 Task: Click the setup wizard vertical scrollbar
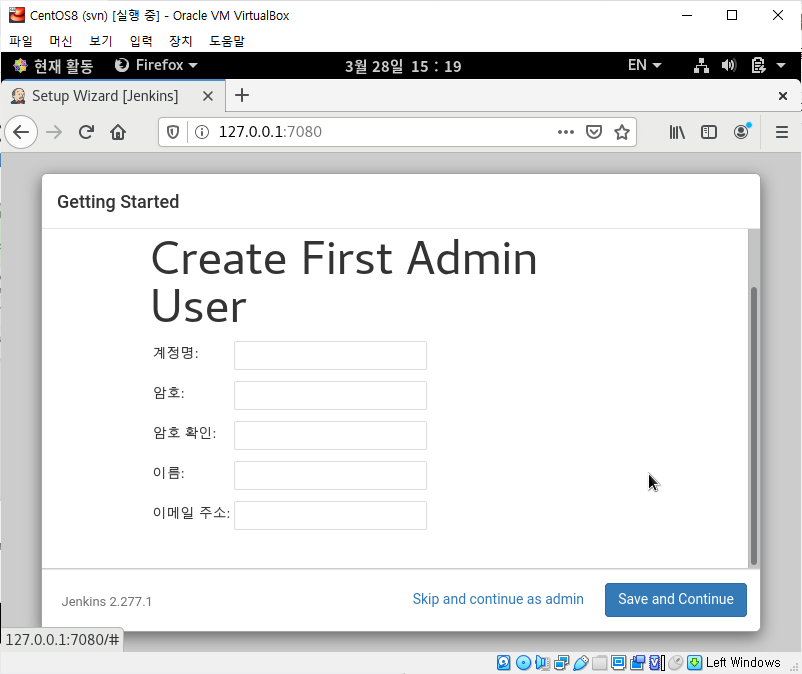[753, 426]
